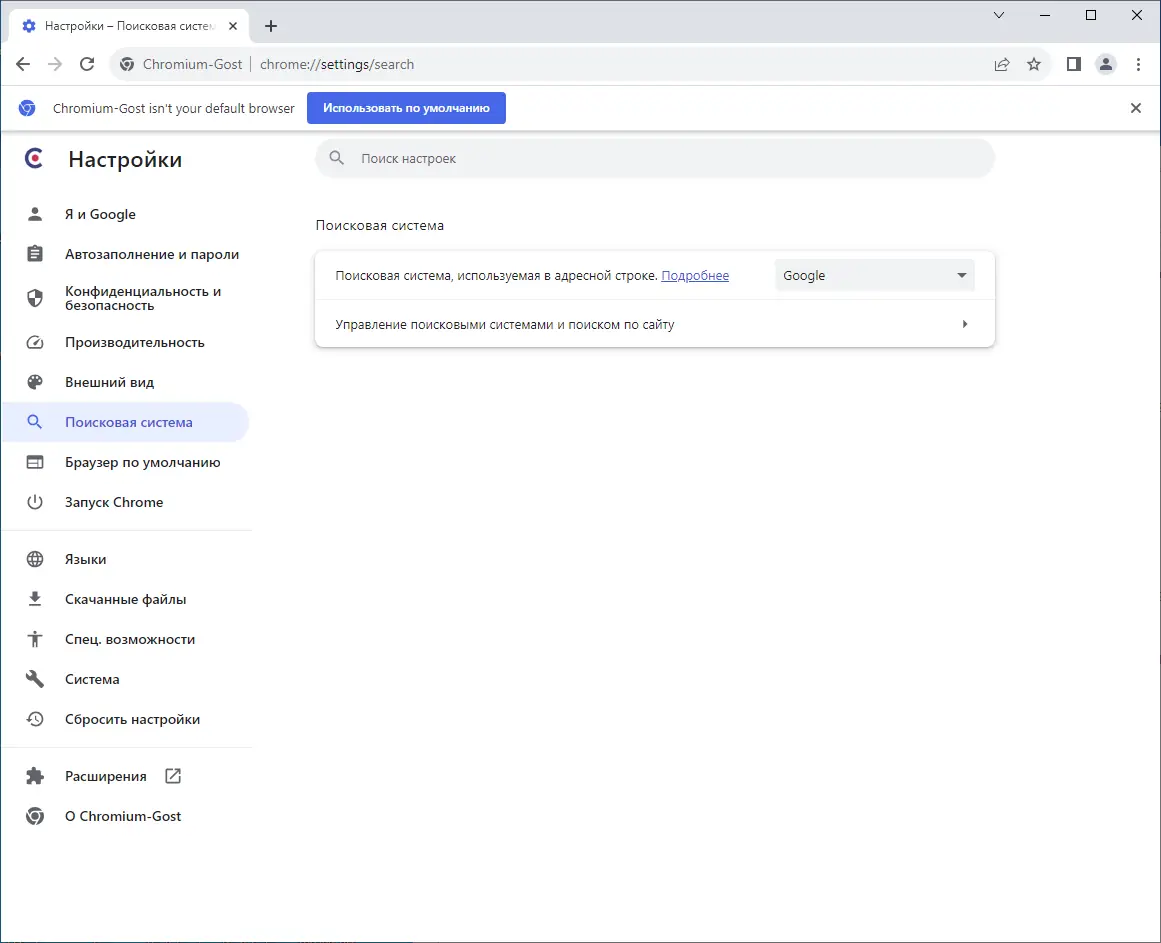This screenshot has width=1161, height=943.
Task: Reload the settings page
Action: pos(87,64)
